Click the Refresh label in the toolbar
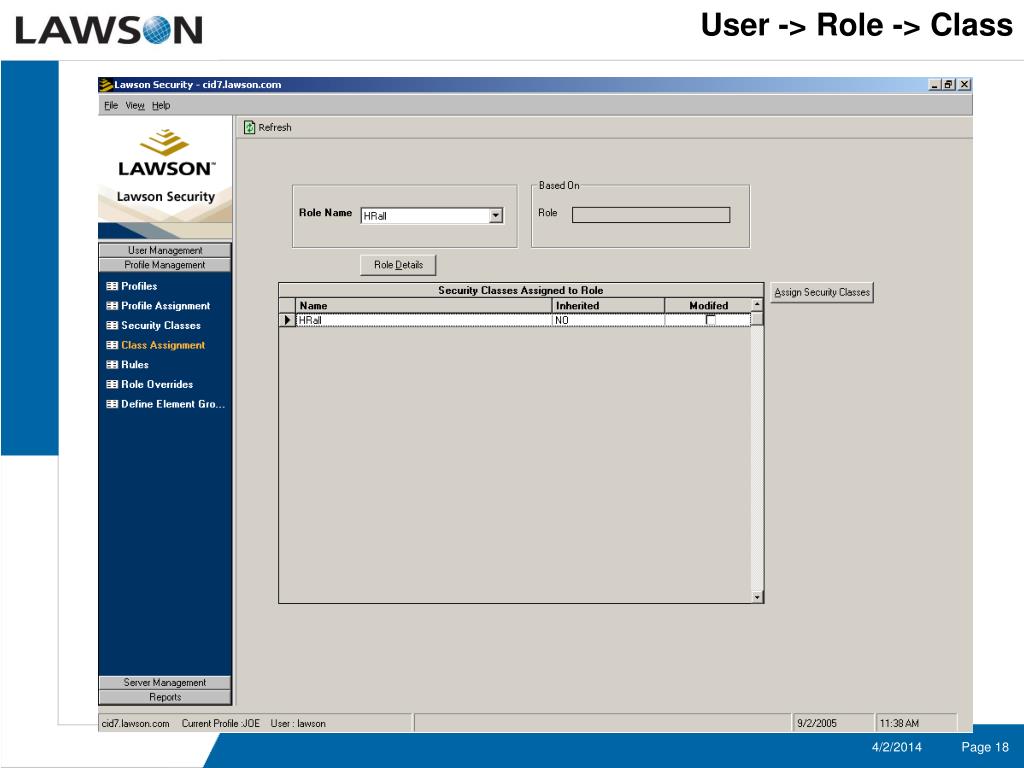Screen dimensions: 1024x768 [x=275, y=127]
